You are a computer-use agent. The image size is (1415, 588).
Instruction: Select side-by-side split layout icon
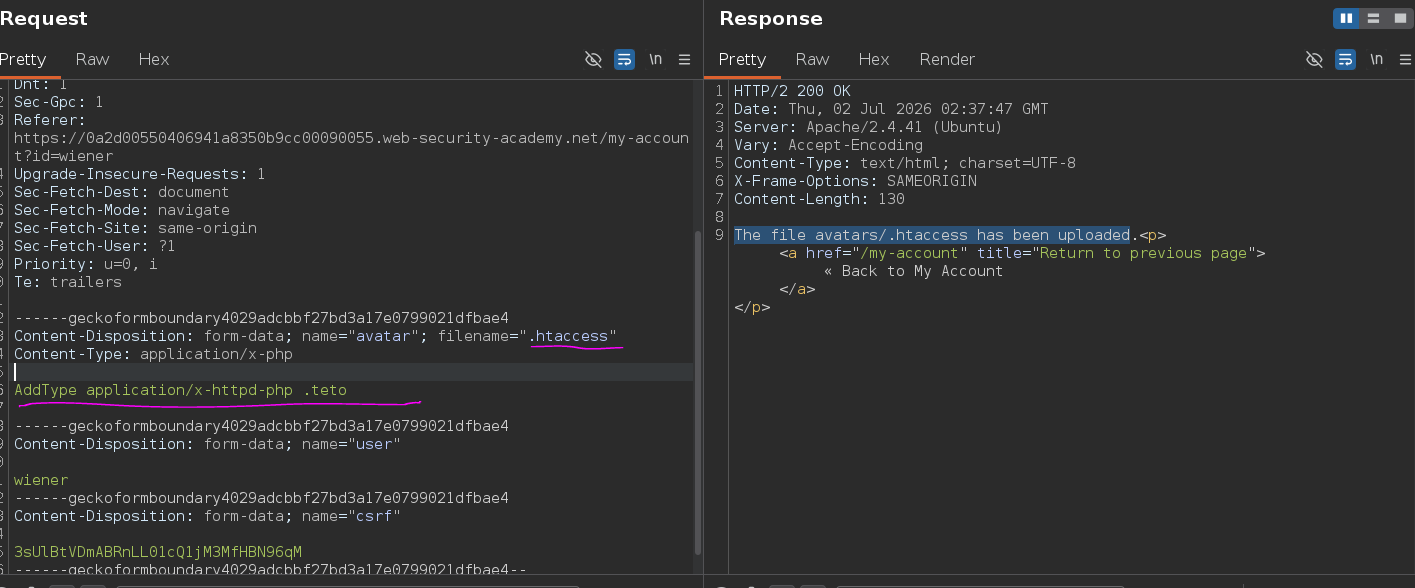(1346, 18)
